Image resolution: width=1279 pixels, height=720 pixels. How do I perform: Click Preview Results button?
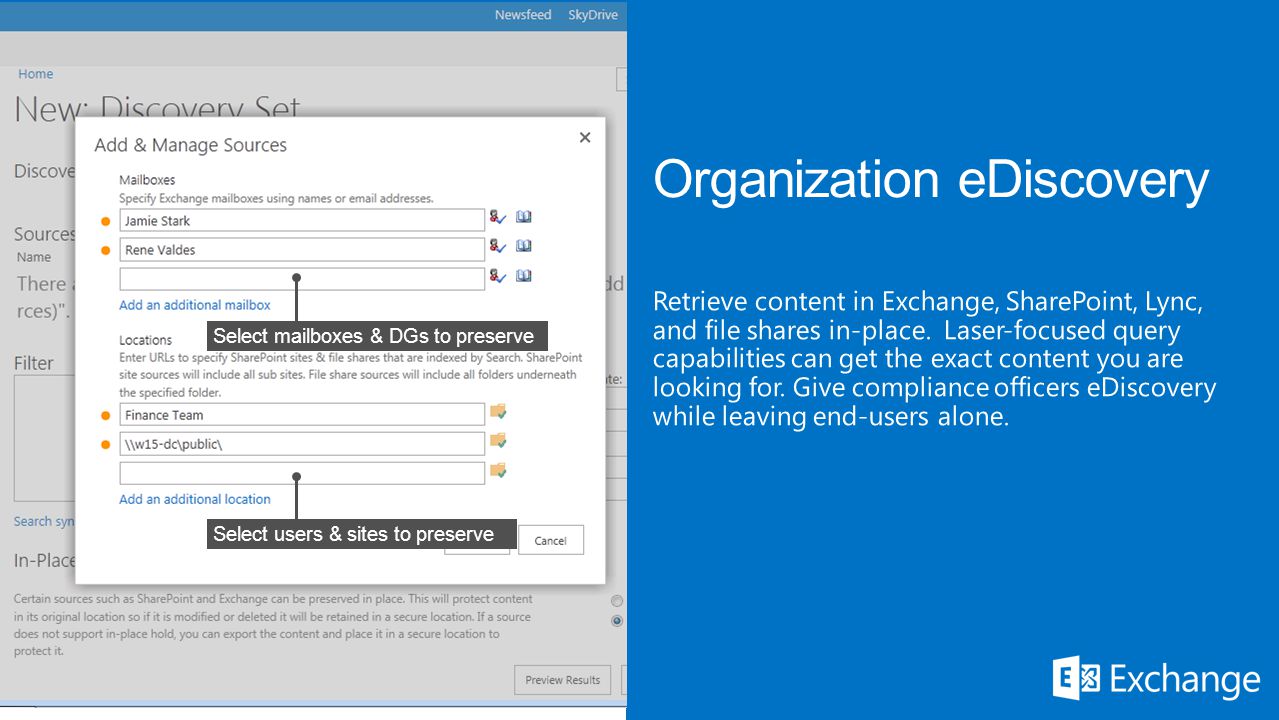point(563,680)
